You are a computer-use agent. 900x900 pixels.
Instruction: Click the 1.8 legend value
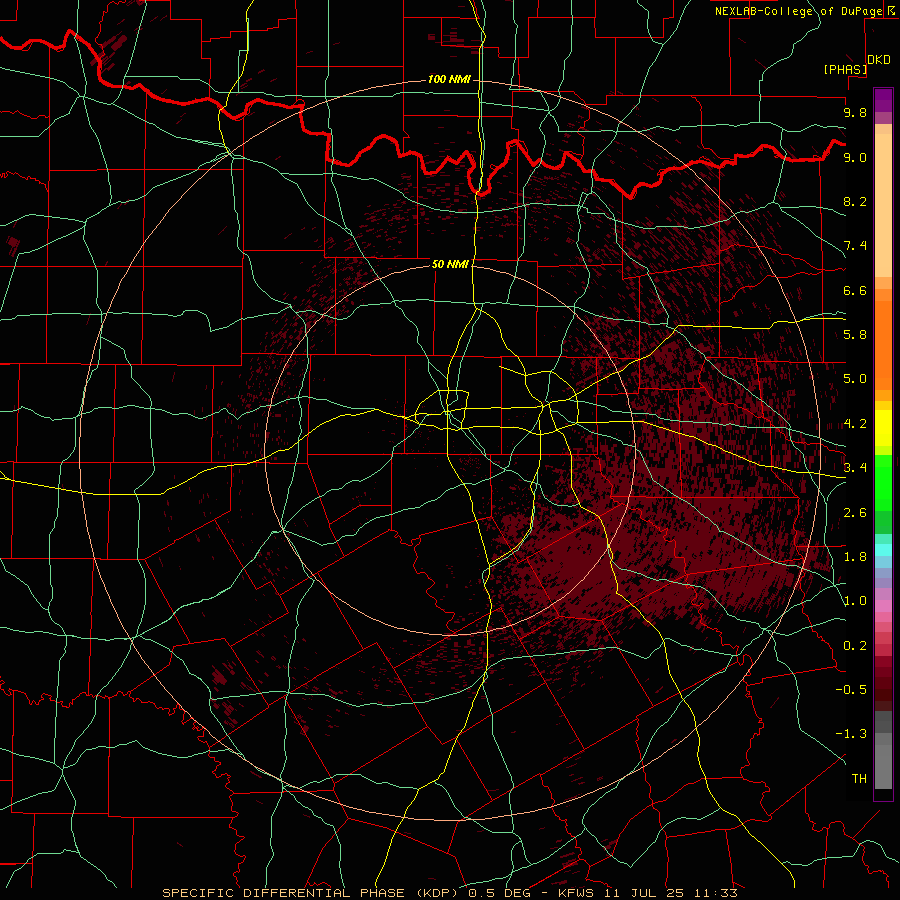(855, 557)
